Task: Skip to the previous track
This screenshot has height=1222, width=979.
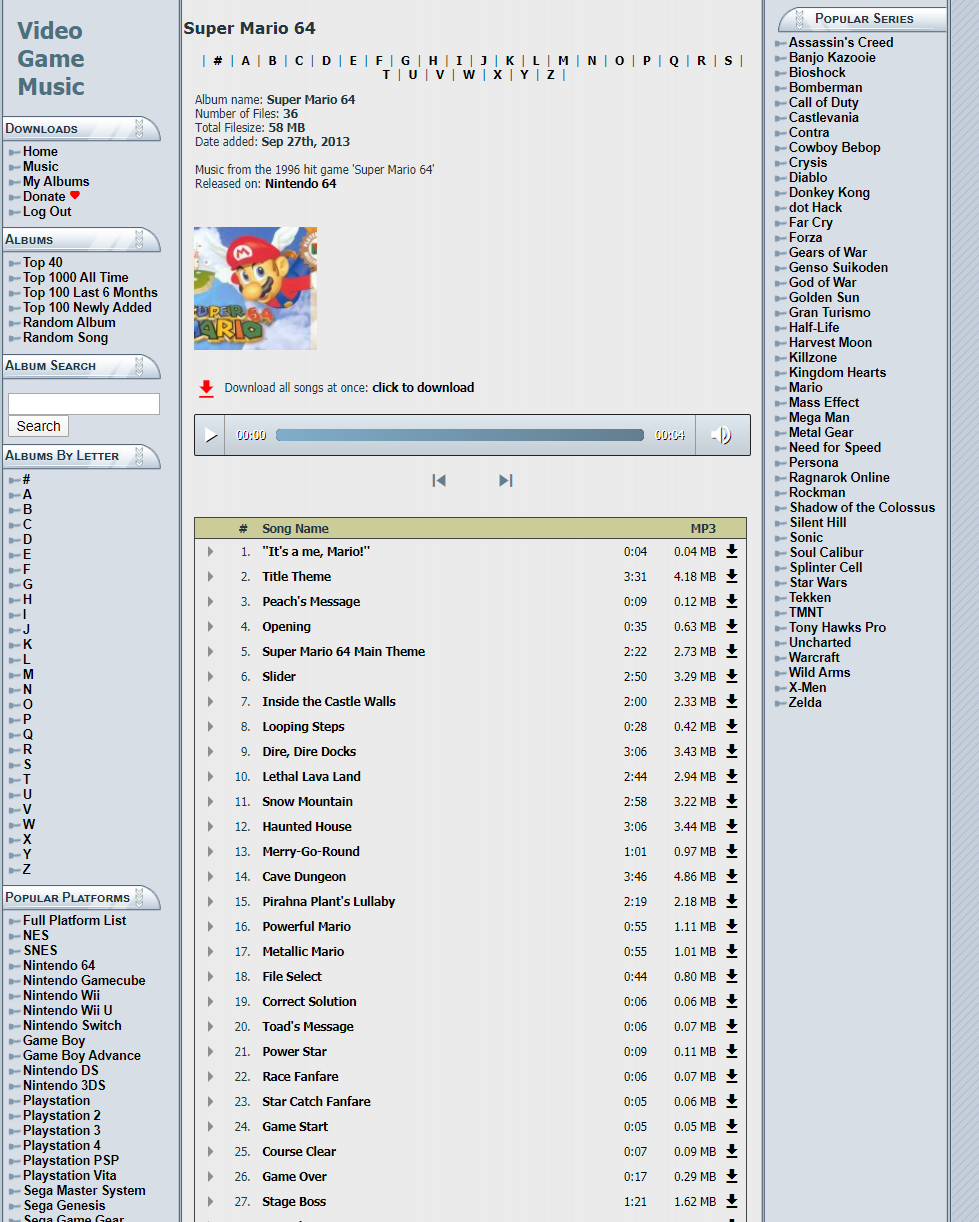Action: coord(439,480)
